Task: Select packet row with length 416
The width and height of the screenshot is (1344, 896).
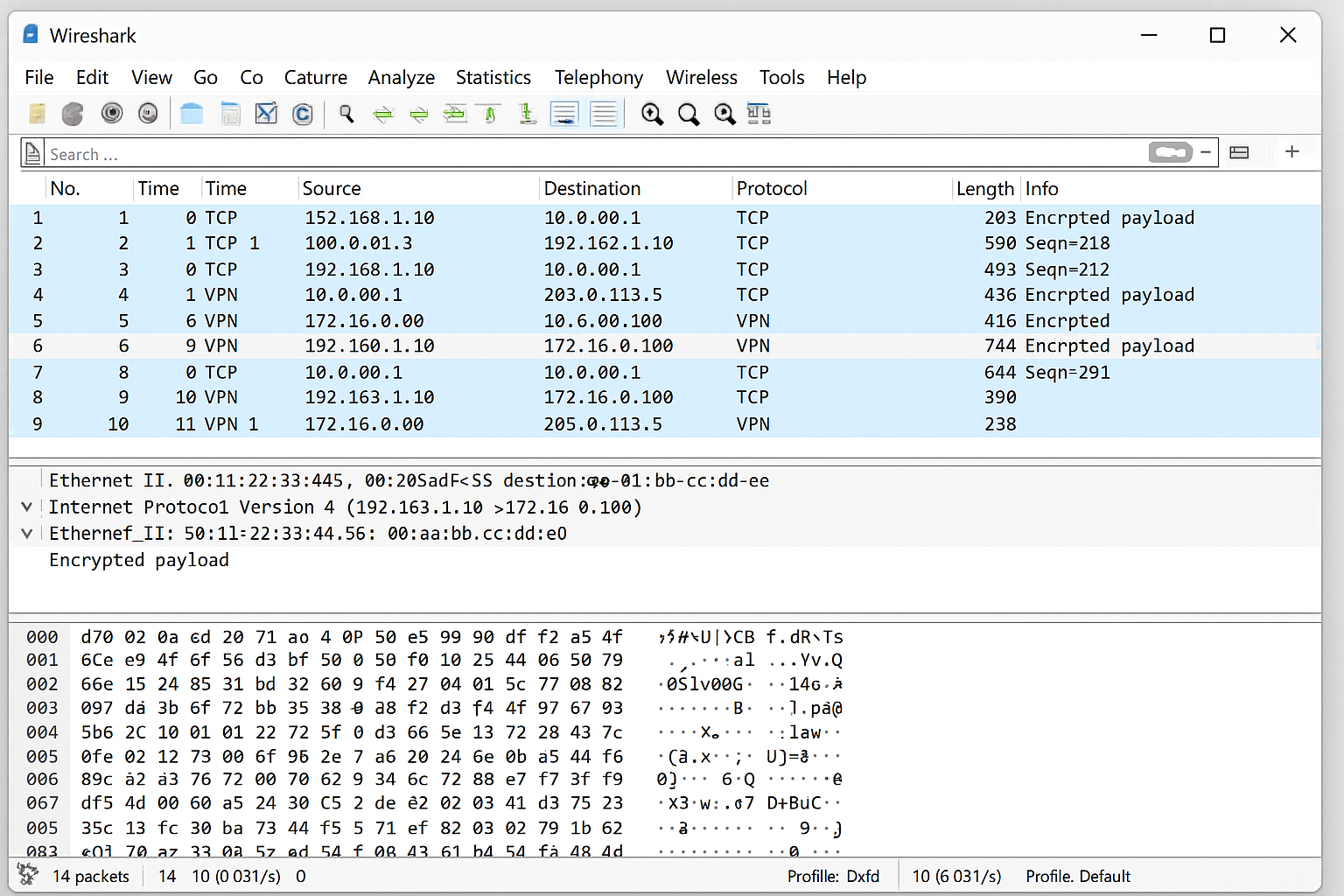Action: (665, 321)
